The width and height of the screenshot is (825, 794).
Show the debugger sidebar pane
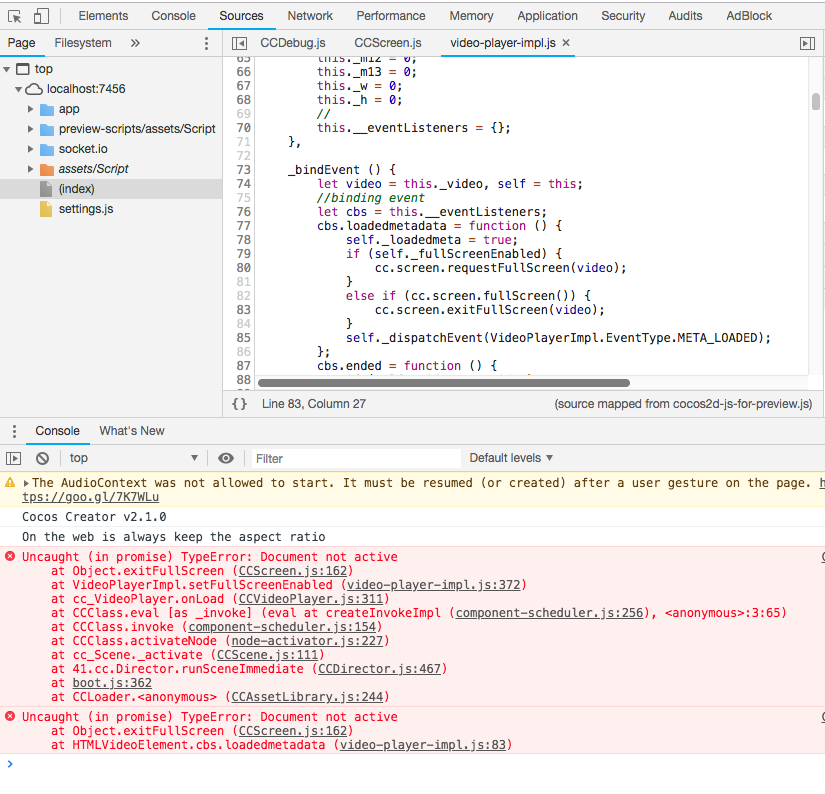[x=807, y=43]
